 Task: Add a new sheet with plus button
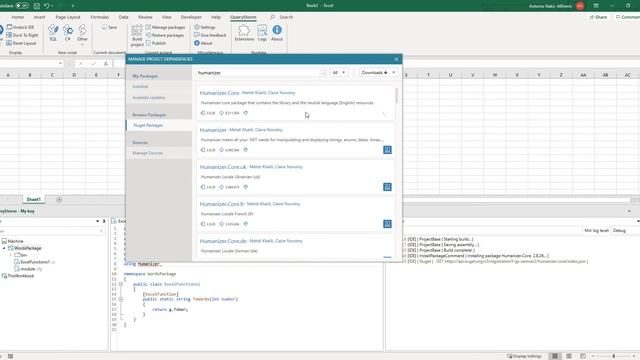(59, 199)
